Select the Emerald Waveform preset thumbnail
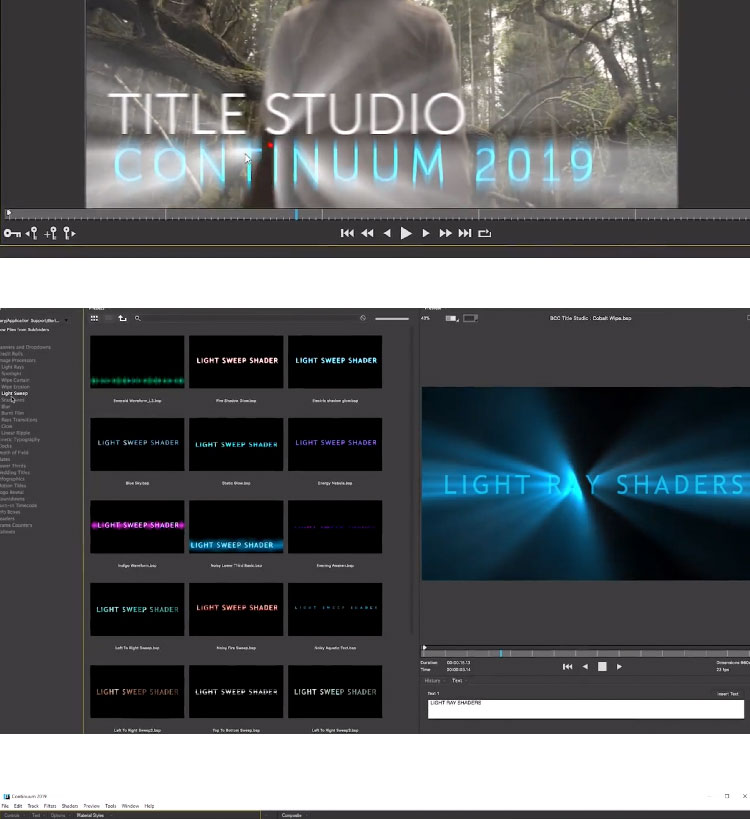This screenshot has height=819, width=750. click(137, 361)
